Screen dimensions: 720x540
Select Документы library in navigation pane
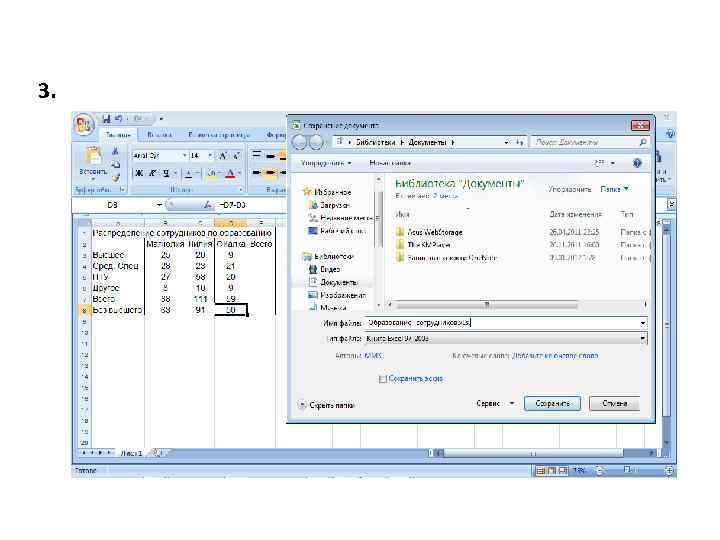click(338, 282)
